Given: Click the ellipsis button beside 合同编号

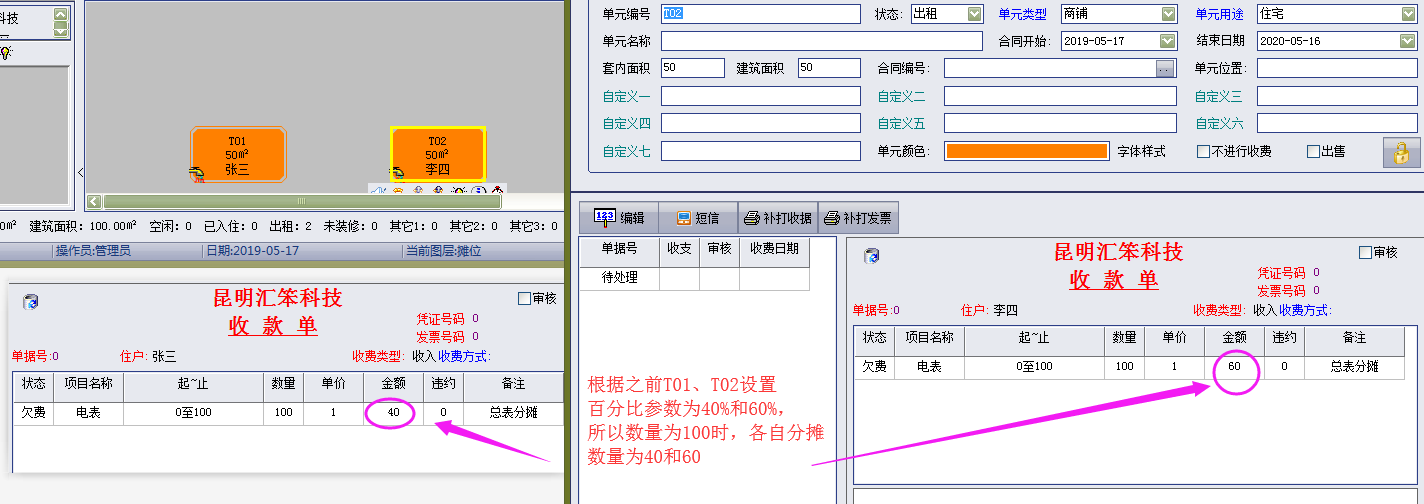Looking at the screenshot, I should tap(1164, 69).
